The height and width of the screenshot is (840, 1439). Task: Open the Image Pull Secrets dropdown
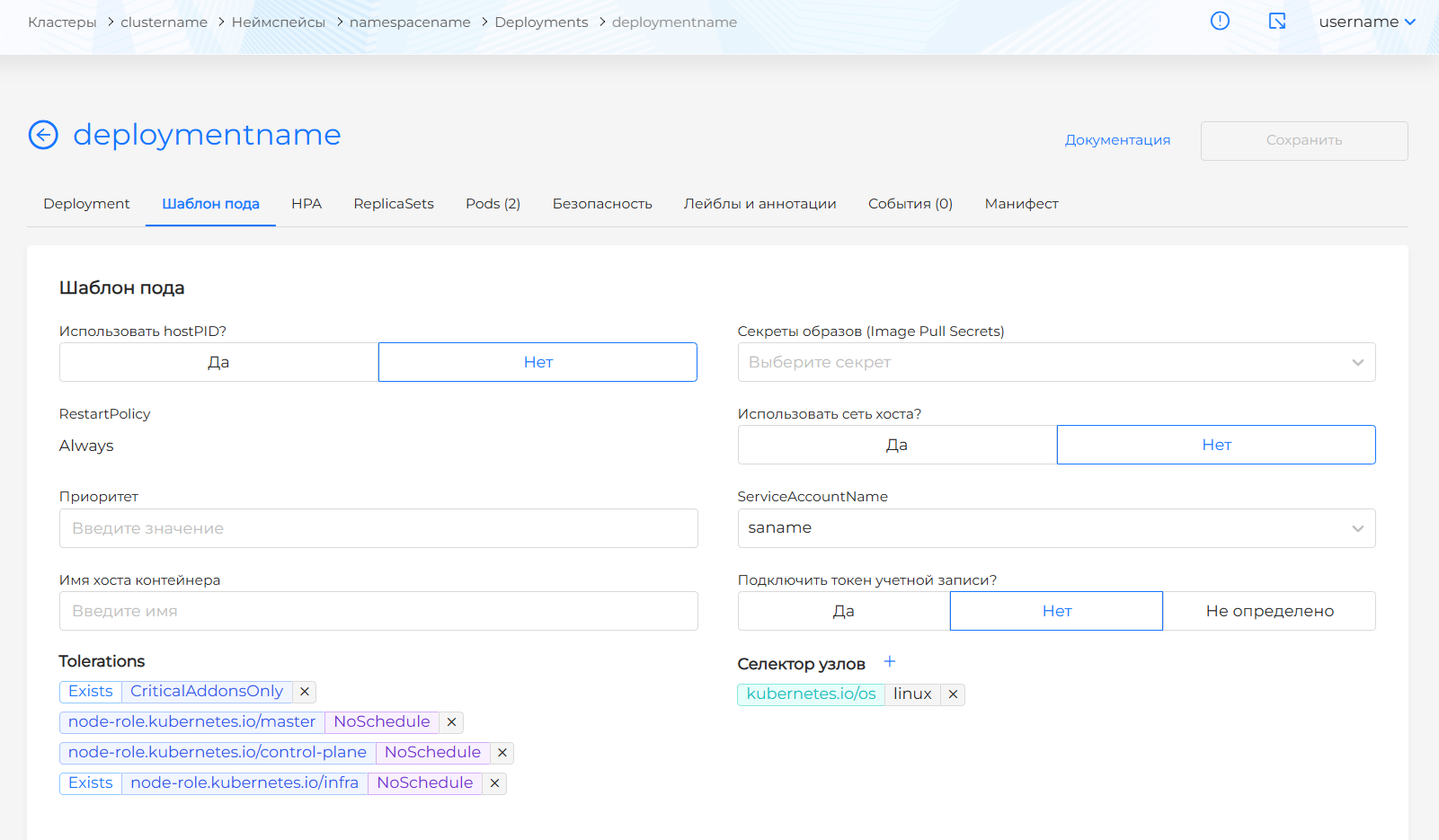[x=1056, y=362]
